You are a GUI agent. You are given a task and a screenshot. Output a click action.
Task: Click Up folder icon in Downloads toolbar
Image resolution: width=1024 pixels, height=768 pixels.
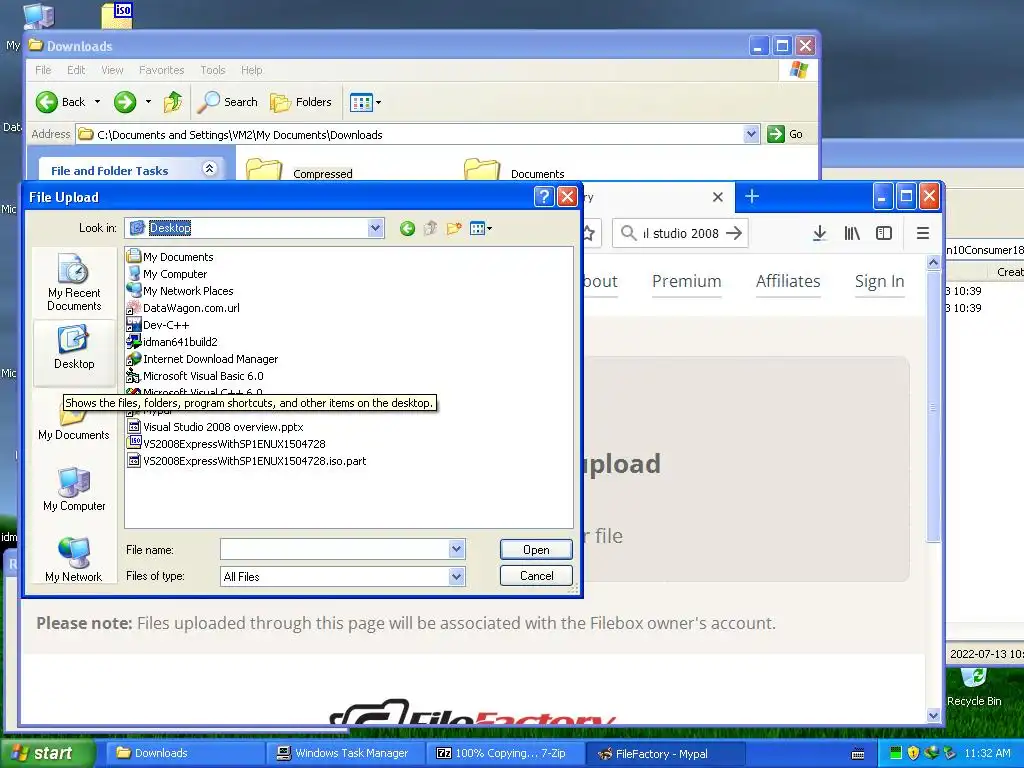173,102
